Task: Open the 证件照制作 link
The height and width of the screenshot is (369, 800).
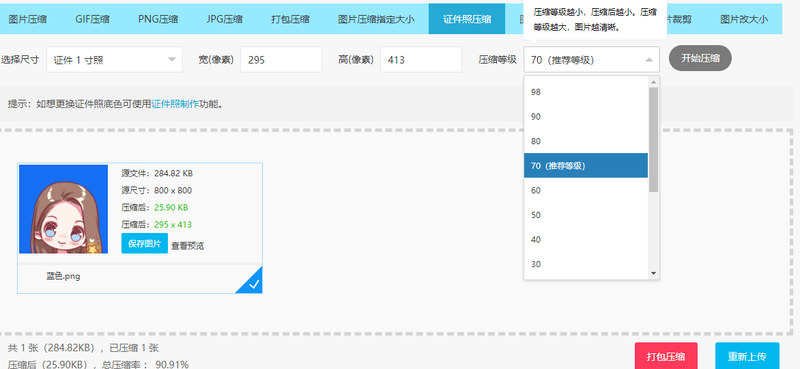Action: pyautogui.click(x=175, y=104)
